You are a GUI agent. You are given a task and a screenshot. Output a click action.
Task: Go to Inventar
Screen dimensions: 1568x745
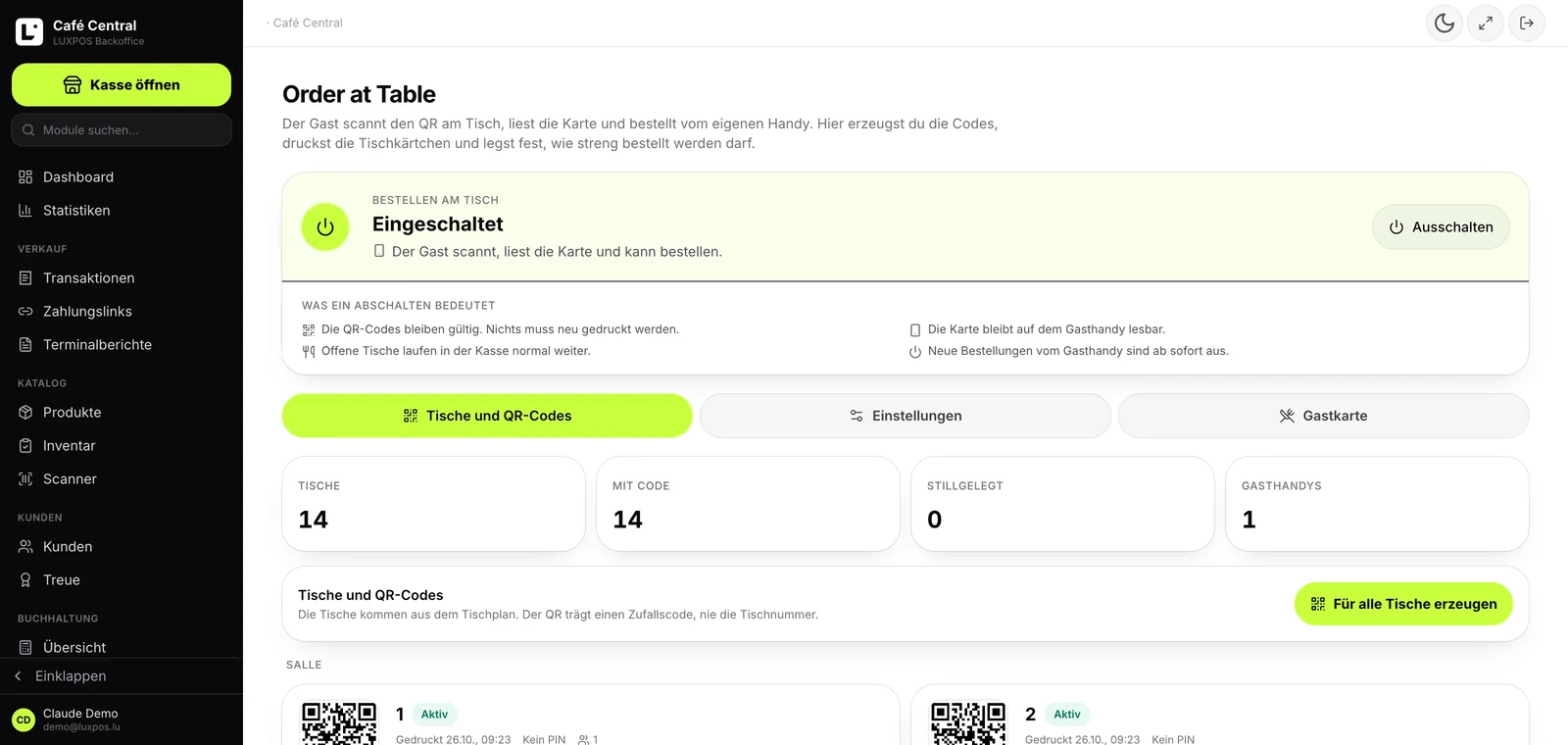click(122, 446)
